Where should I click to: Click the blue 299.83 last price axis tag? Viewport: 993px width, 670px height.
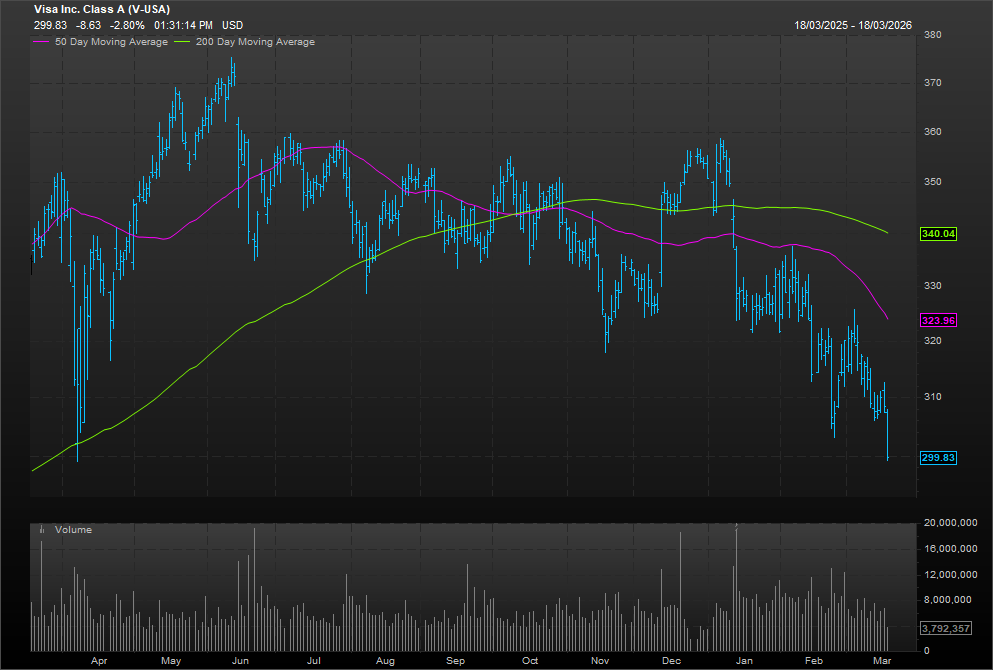(938, 458)
